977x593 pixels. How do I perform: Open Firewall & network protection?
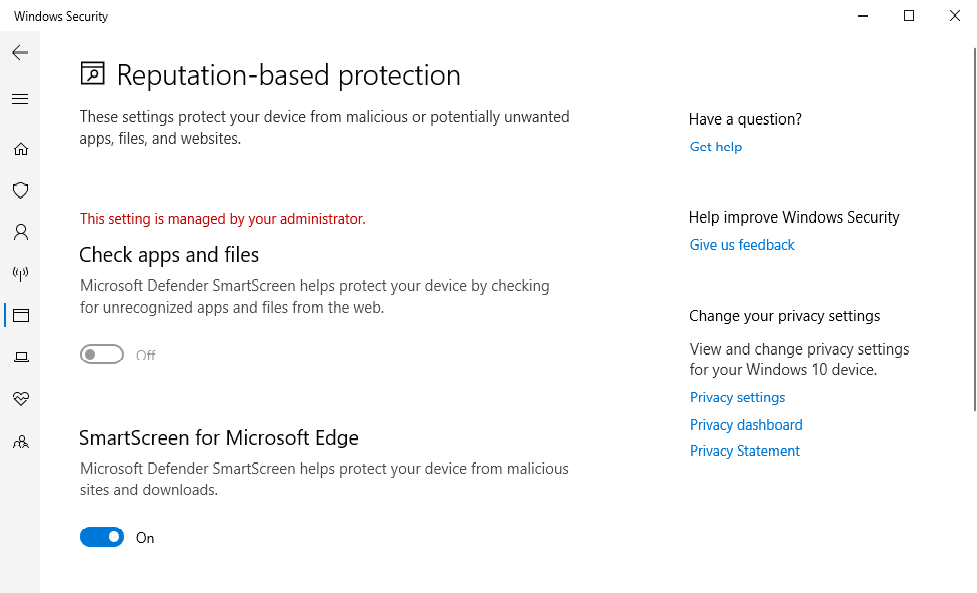coord(20,274)
